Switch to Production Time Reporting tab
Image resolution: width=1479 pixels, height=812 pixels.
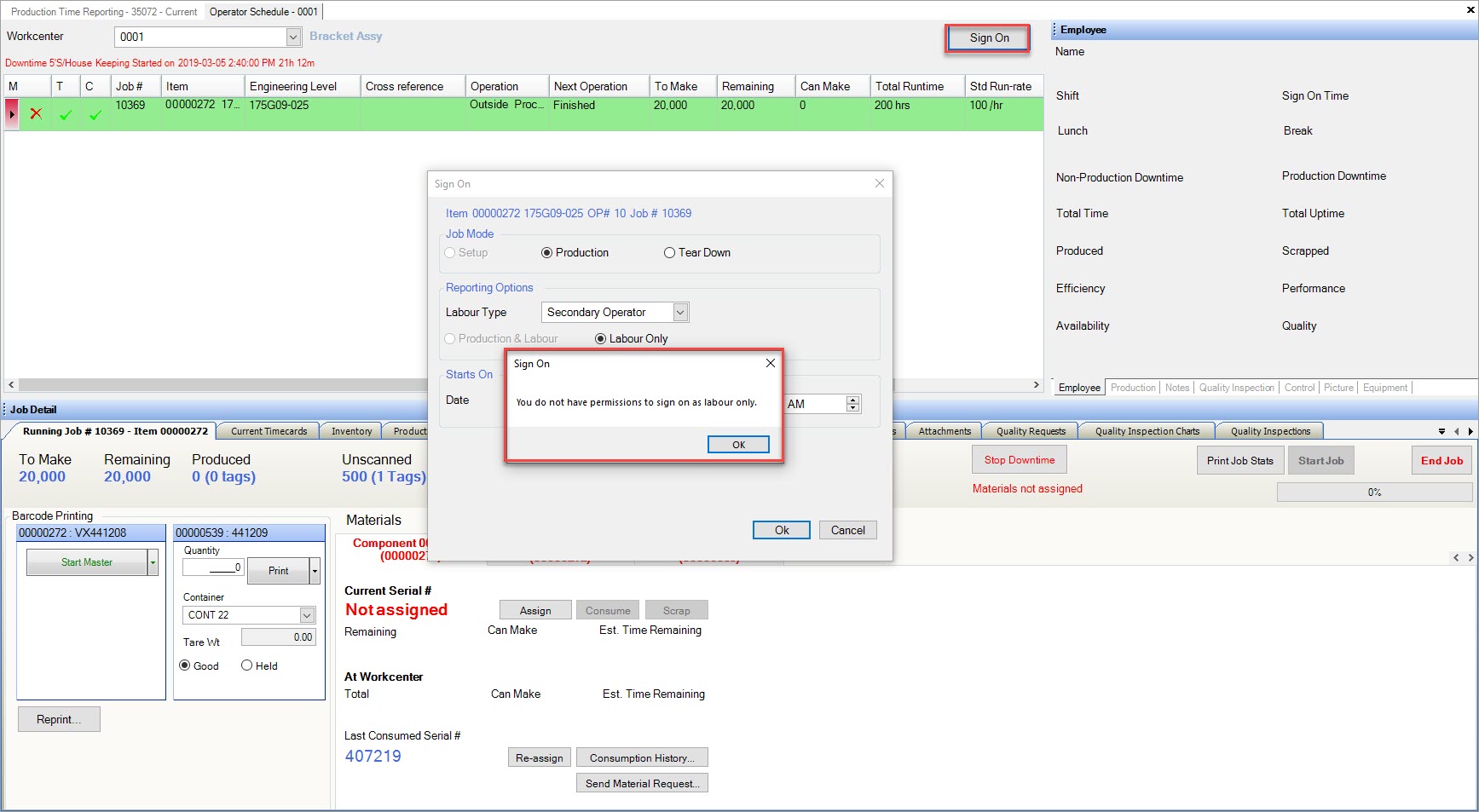click(x=103, y=12)
